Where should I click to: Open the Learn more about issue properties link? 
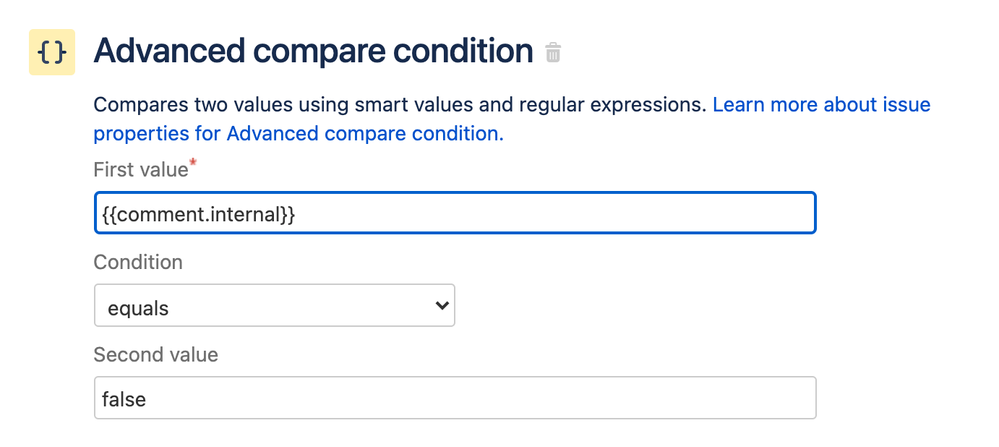tap(820, 104)
